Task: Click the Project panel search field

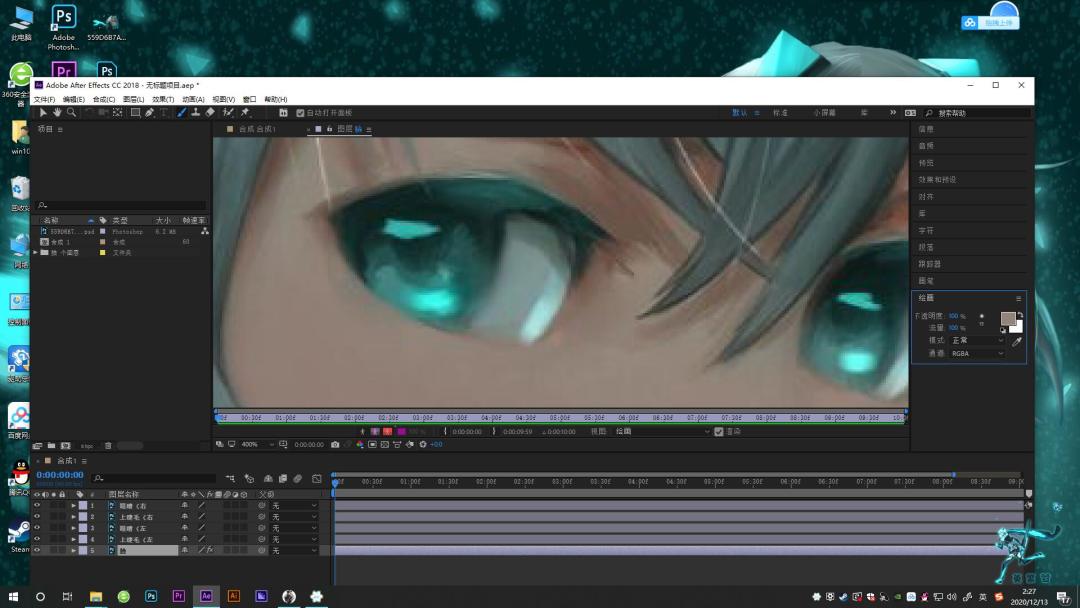Action: point(121,205)
